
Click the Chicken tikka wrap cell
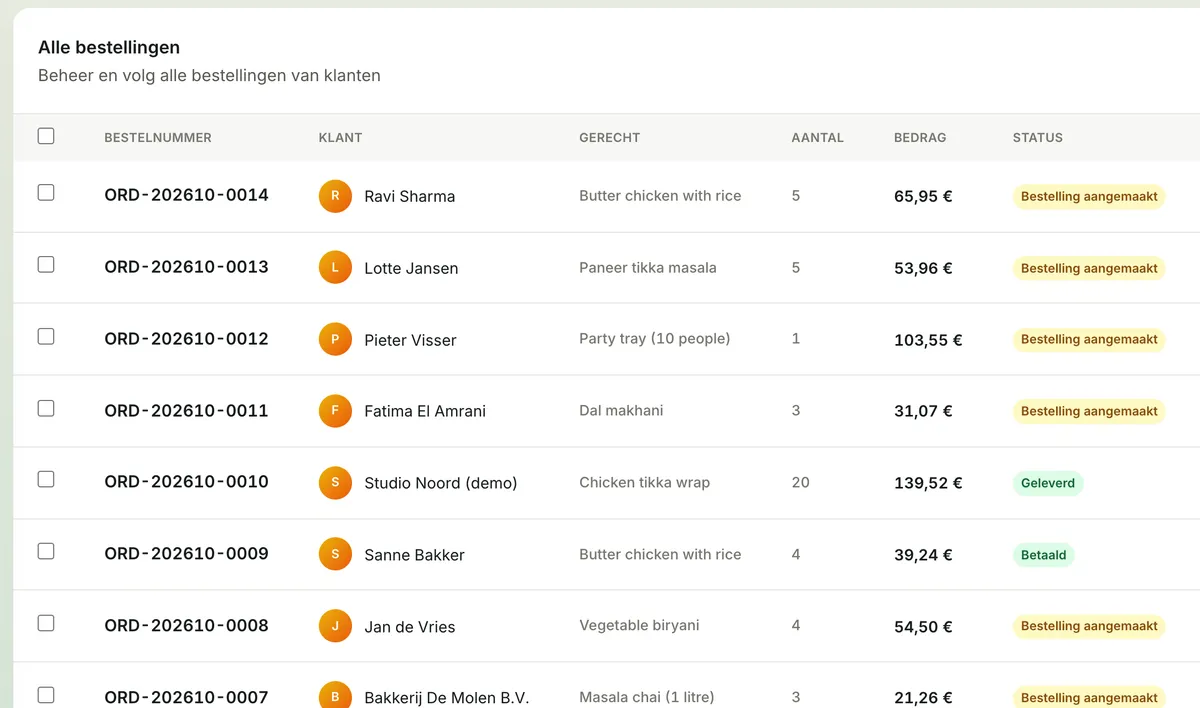tap(644, 483)
